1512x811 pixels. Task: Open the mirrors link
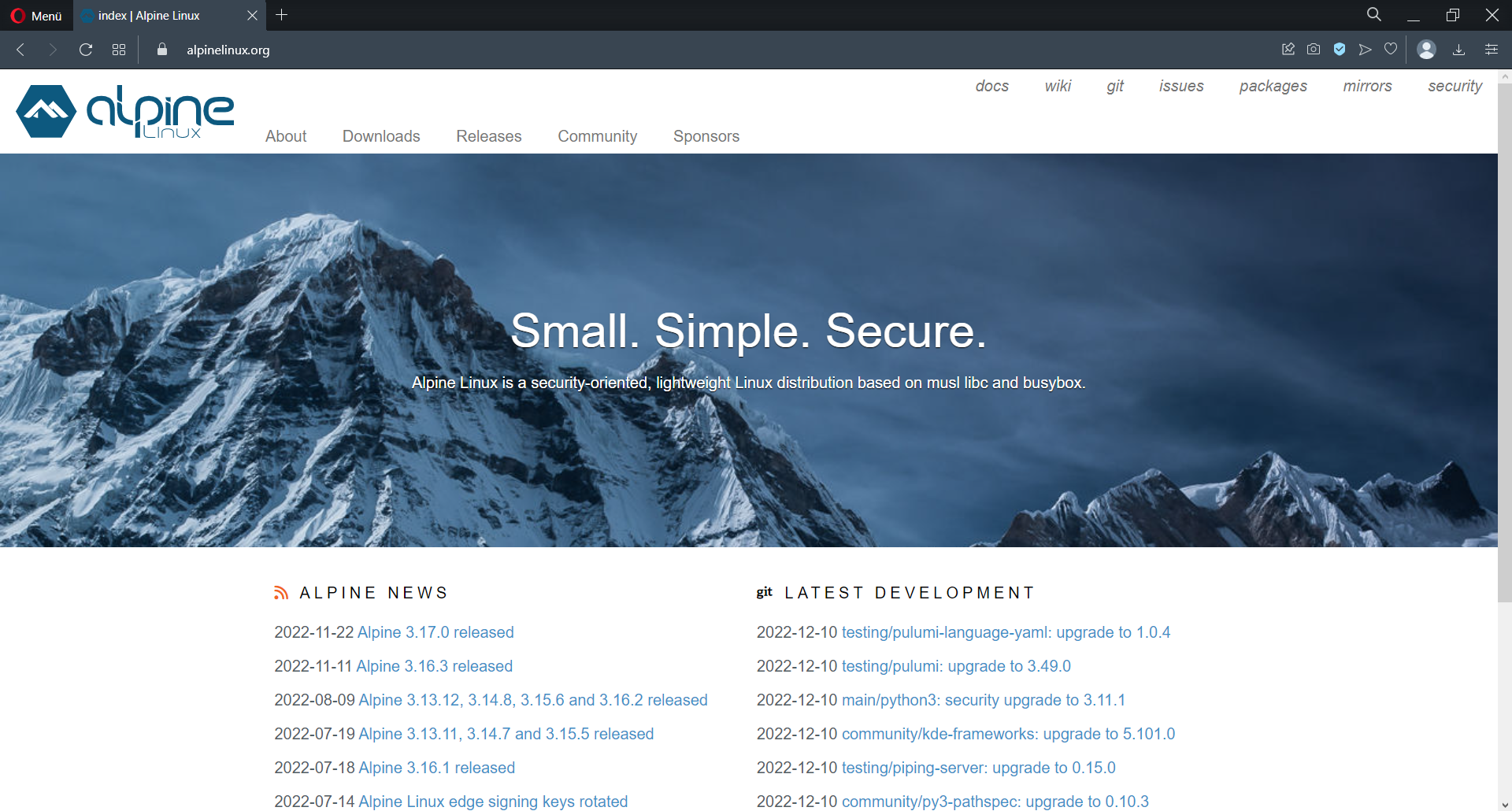pyautogui.click(x=1368, y=86)
